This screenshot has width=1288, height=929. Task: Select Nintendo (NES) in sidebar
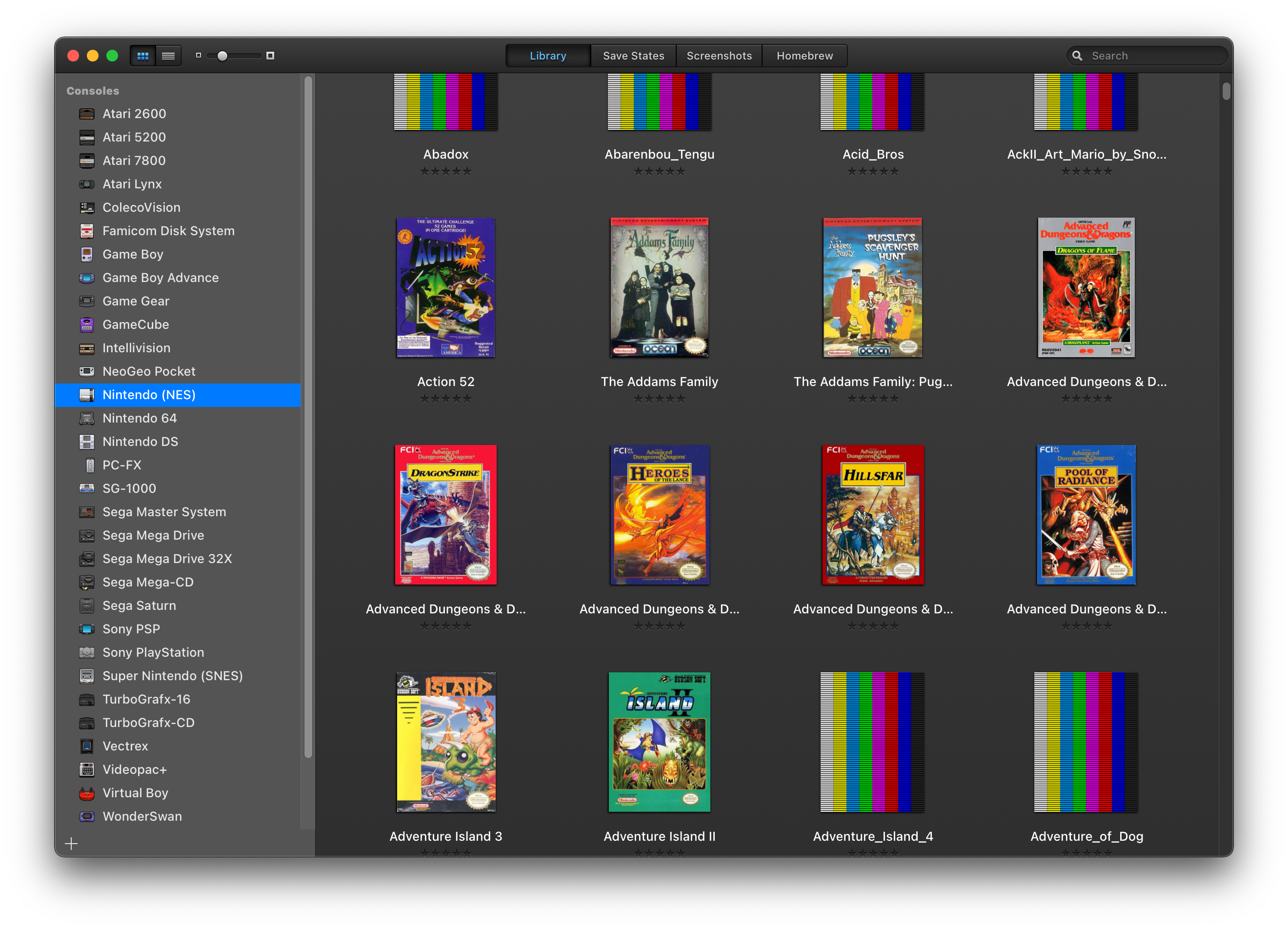pos(177,395)
